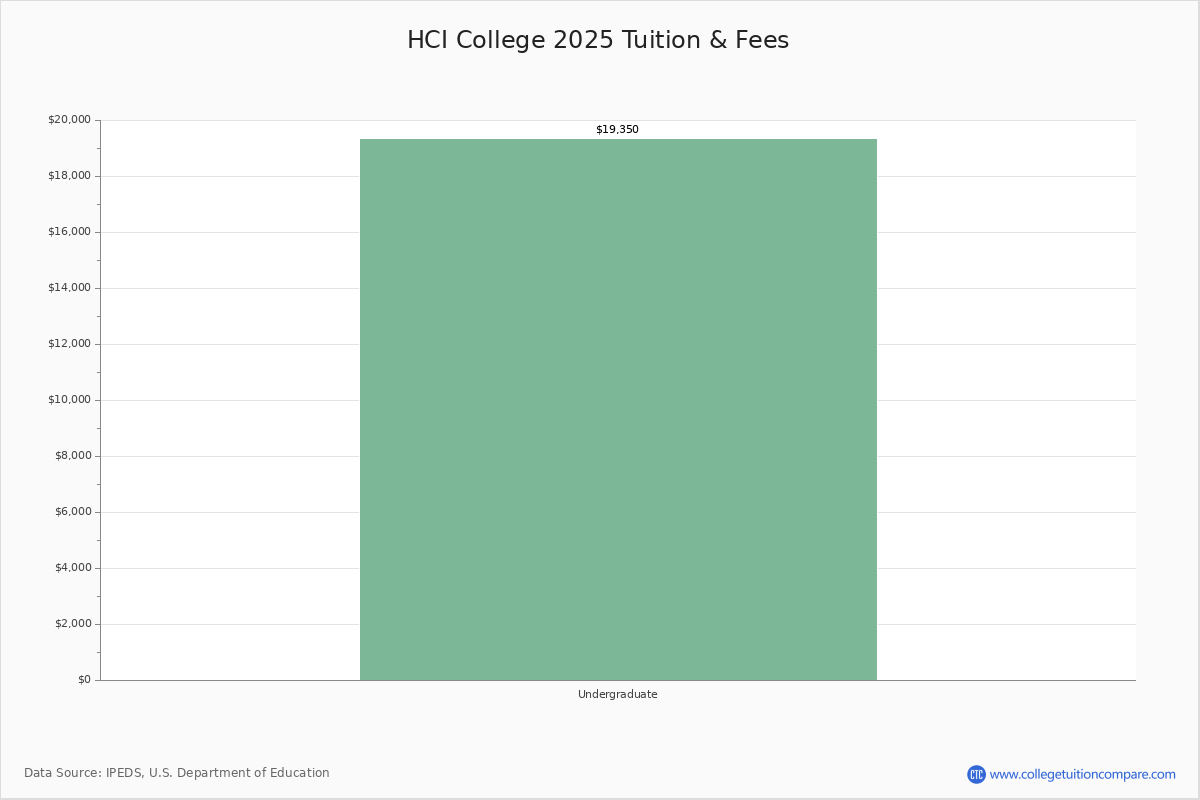The width and height of the screenshot is (1200, 800).
Task: Click empty plot area right of the green bar
Action: [1005, 400]
